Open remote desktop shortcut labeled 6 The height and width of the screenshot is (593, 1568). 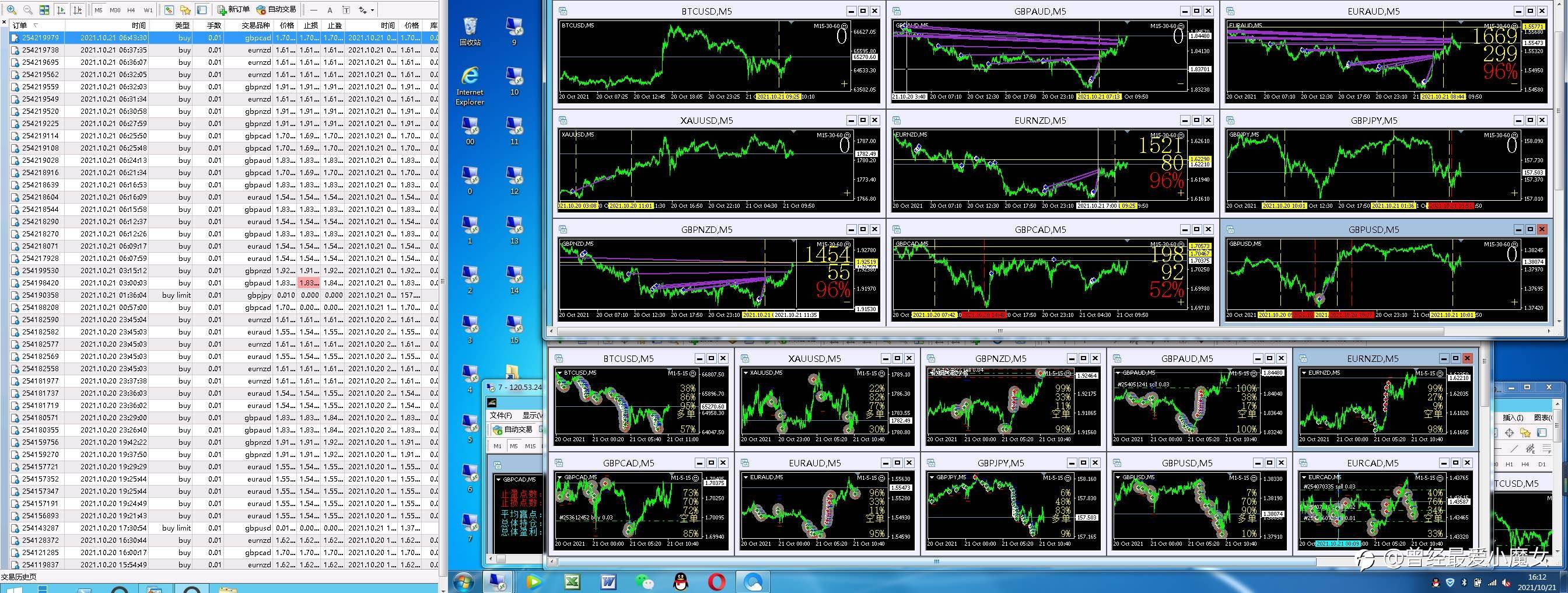click(470, 478)
